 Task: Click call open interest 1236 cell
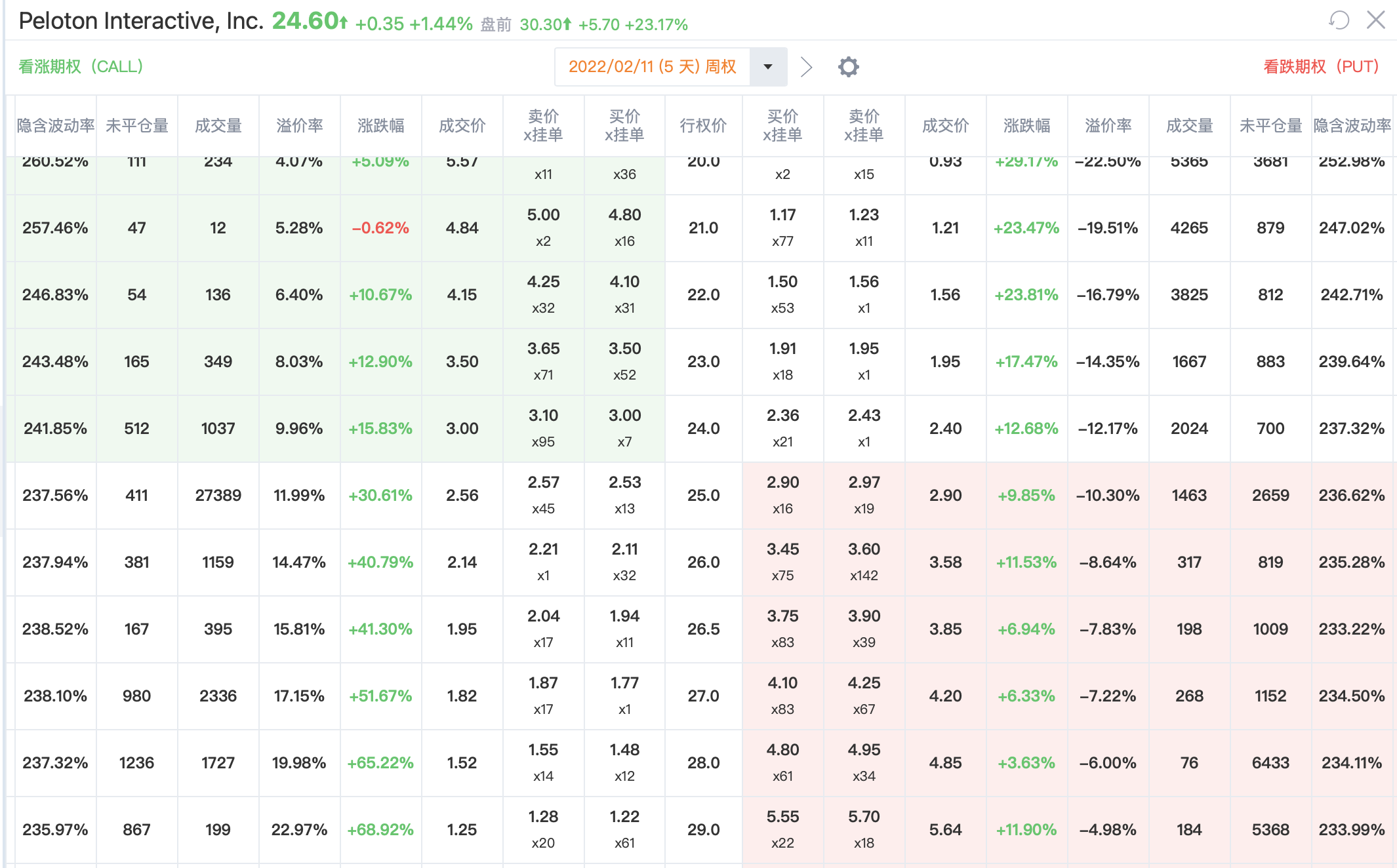point(136,762)
